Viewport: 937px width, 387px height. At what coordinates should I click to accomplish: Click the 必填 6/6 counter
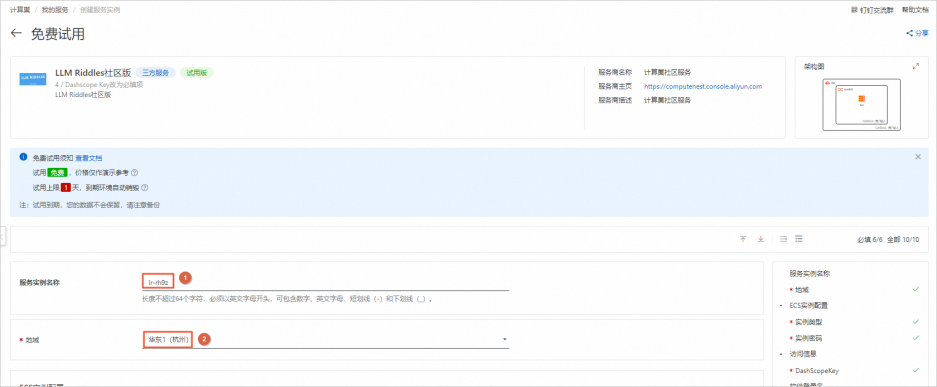point(869,239)
